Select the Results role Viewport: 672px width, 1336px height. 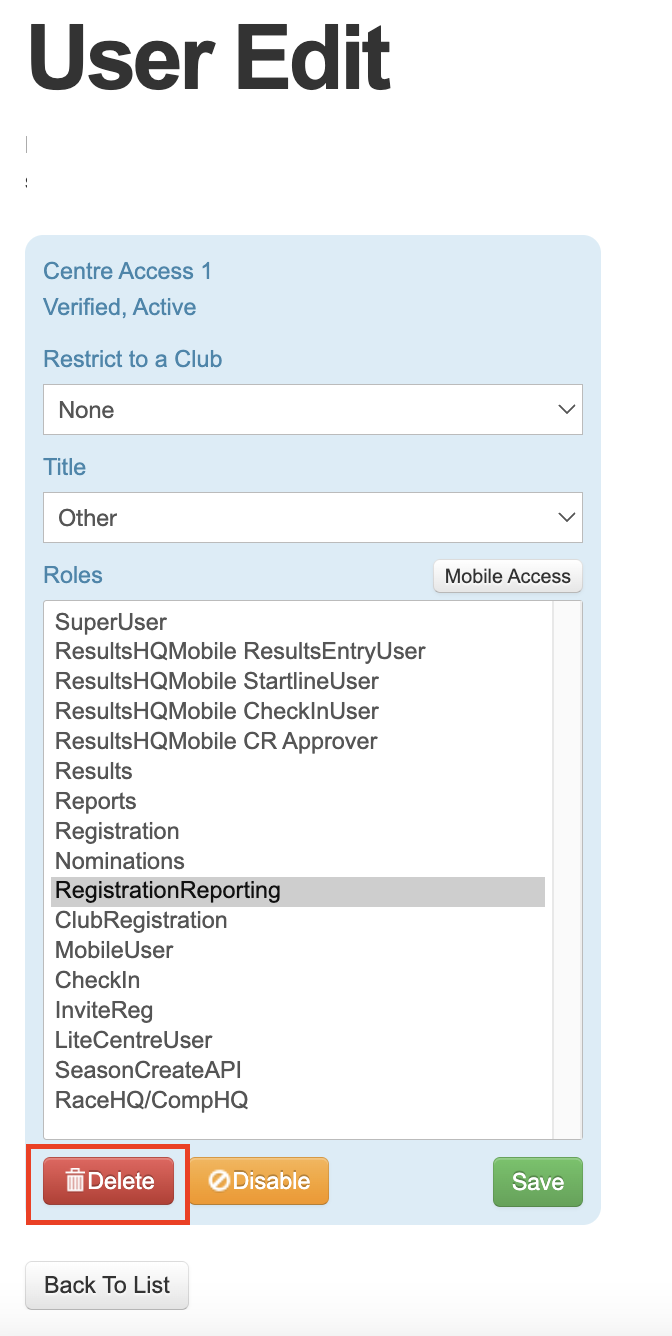tap(298, 772)
